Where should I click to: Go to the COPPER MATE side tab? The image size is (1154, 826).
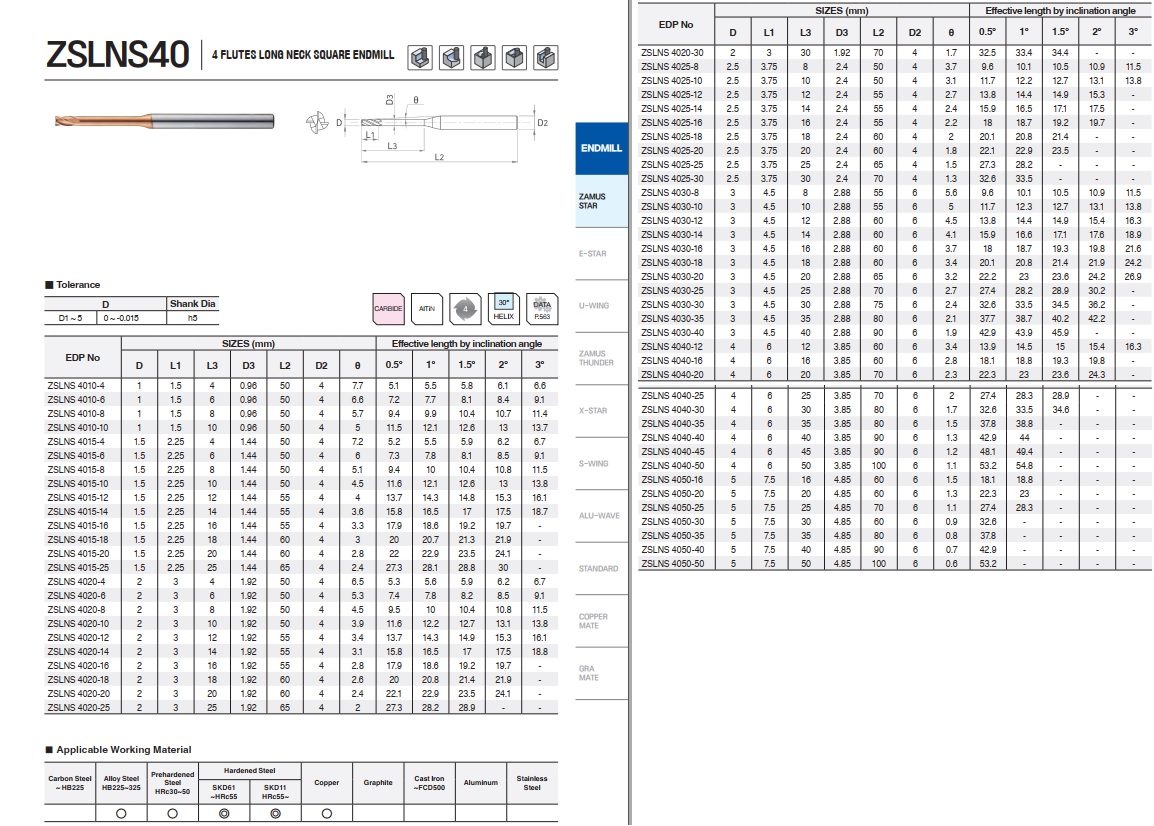point(601,621)
